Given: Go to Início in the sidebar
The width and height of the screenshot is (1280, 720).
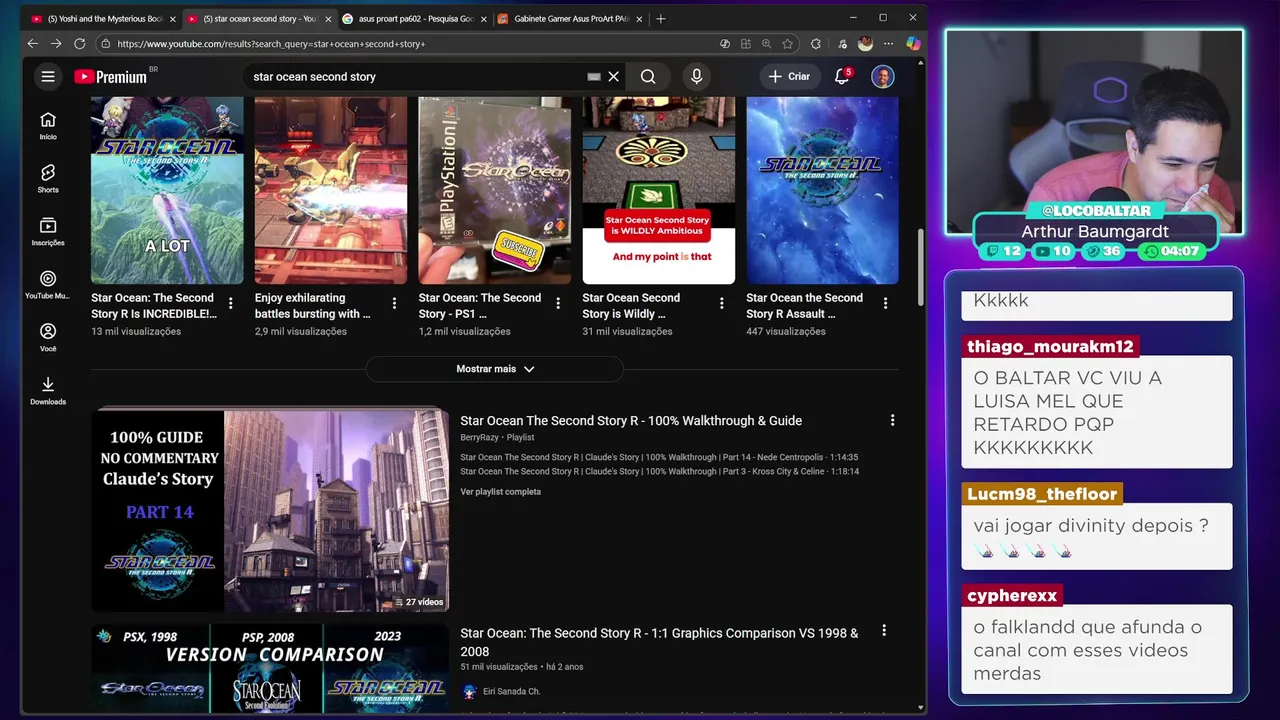Looking at the screenshot, I should (x=48, y=126).
